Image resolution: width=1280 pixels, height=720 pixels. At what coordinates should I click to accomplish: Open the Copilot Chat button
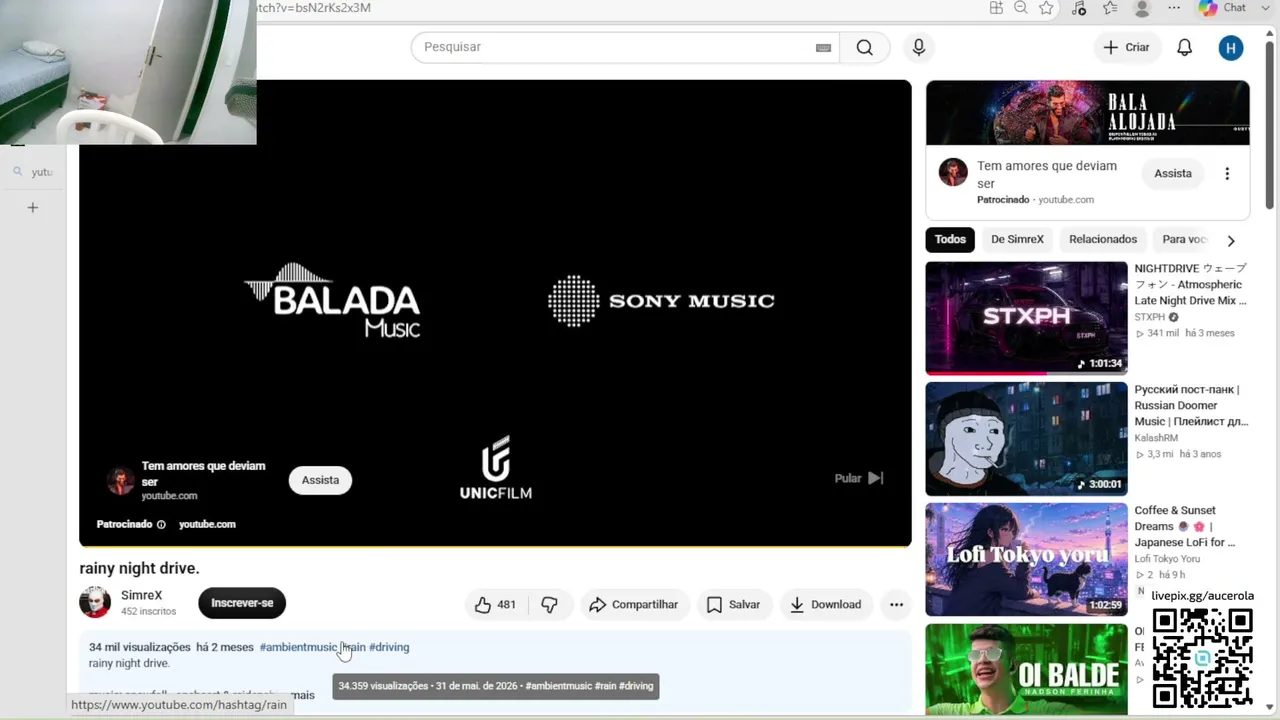(1223, 8)
